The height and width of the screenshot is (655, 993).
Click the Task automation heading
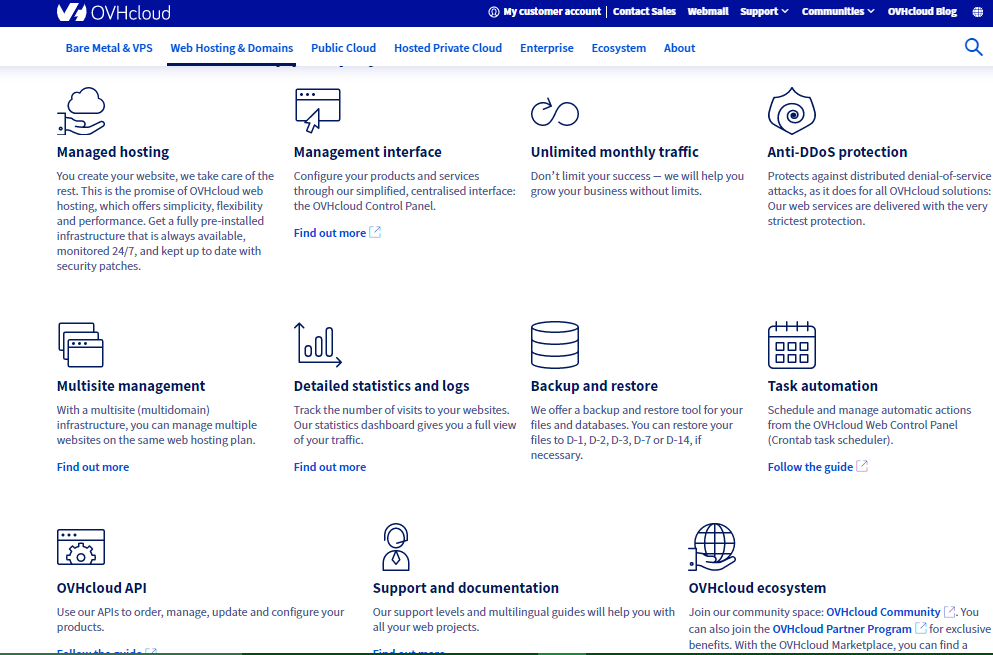(x=823, y=386)
